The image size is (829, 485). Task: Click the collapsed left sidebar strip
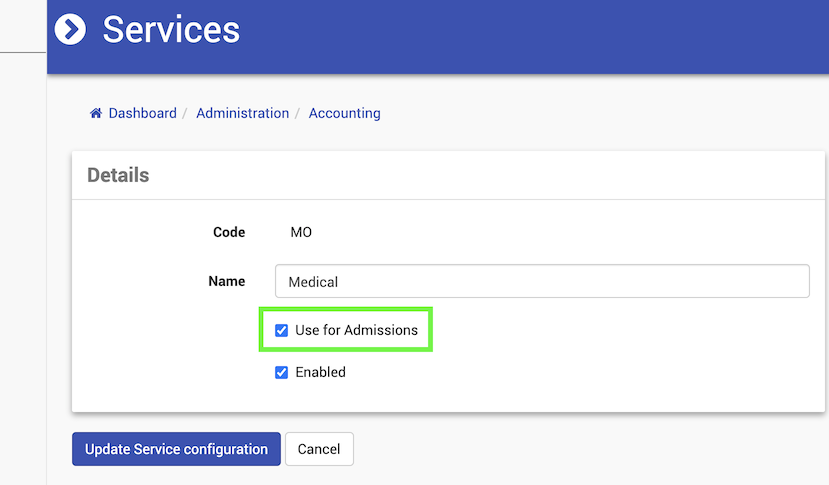click(22, 250)
